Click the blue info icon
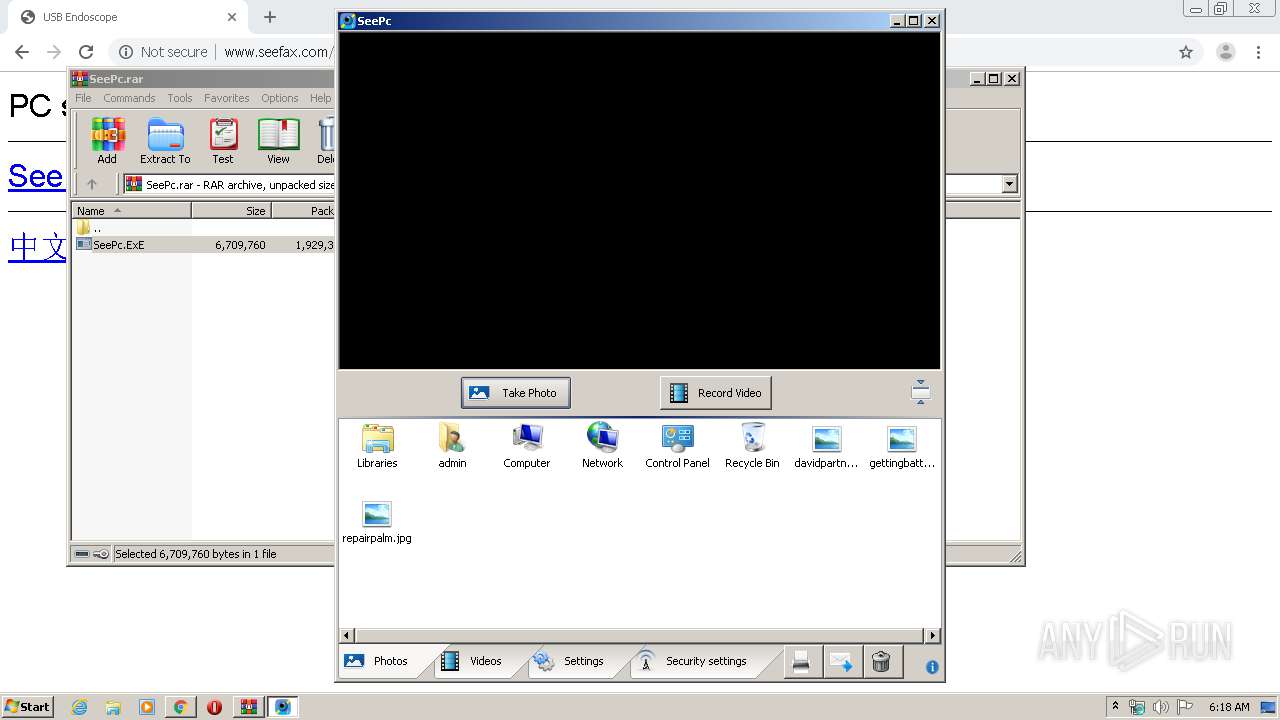The width and height of the screenshot is (1280, 720). click(x=932, y=667)
